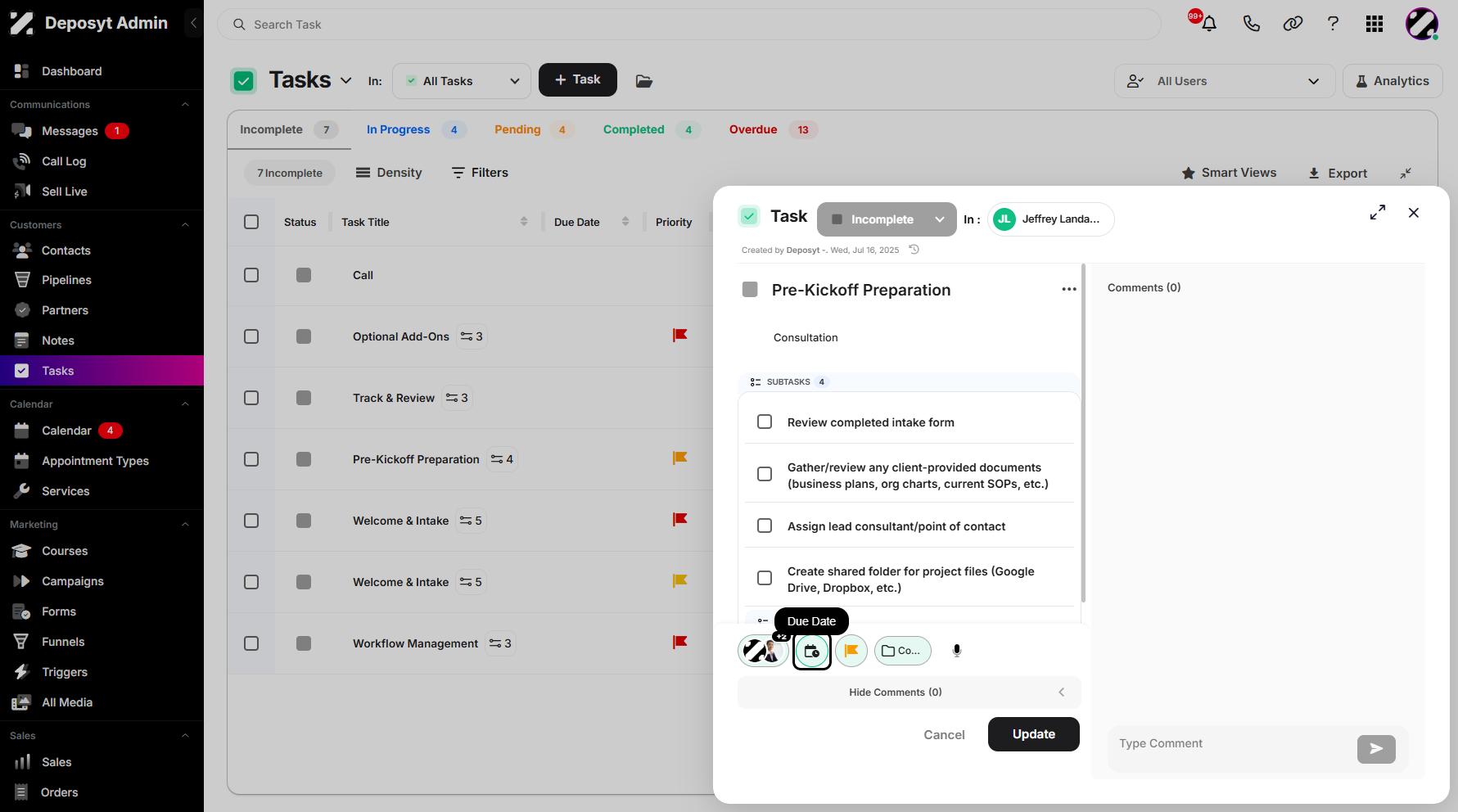This screenshot has height=812, width=1458.
Task: Switch to the Overdue tab
Action: click(x=774, y=129)
